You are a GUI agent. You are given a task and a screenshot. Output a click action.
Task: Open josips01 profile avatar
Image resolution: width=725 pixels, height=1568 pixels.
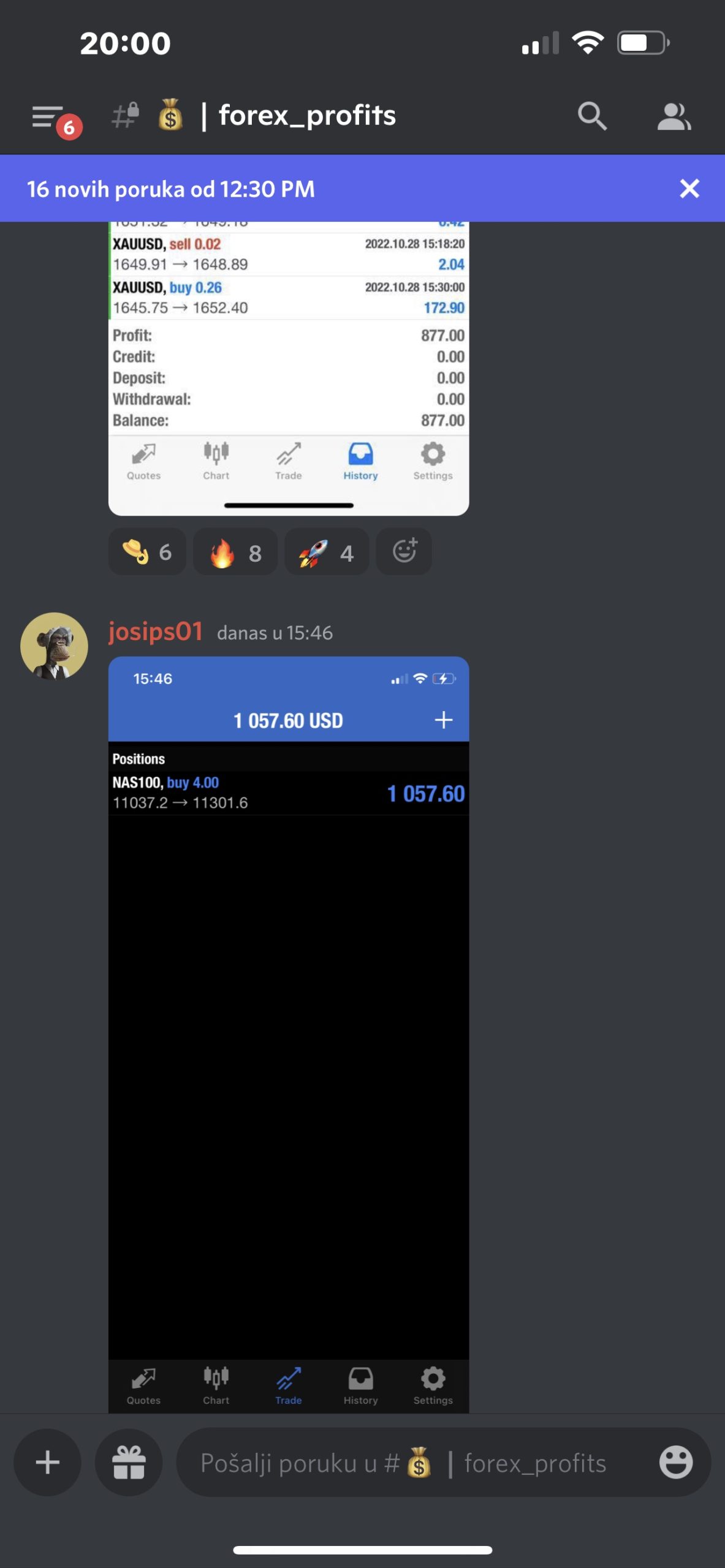pos(54,646)
